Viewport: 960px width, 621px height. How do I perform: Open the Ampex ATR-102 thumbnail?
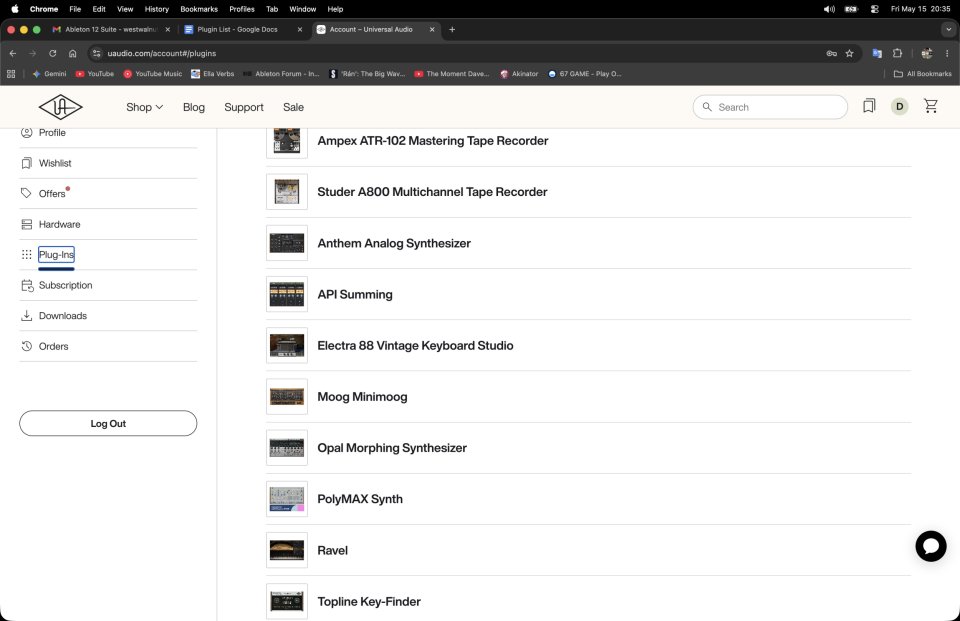tap(287, 140)
